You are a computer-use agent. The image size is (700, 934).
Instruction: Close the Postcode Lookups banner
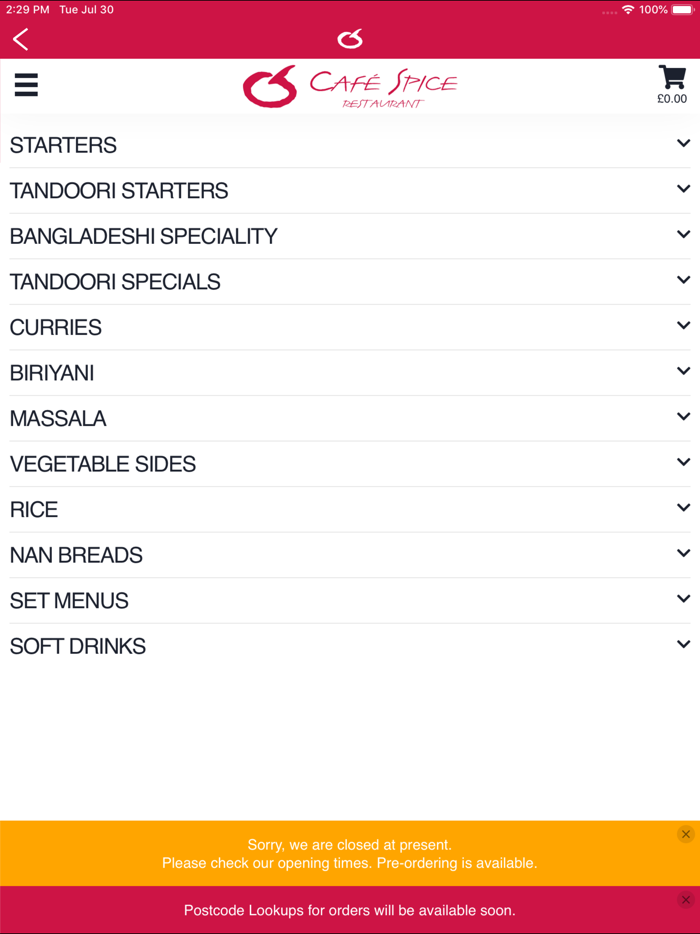(x=685, y=900)
